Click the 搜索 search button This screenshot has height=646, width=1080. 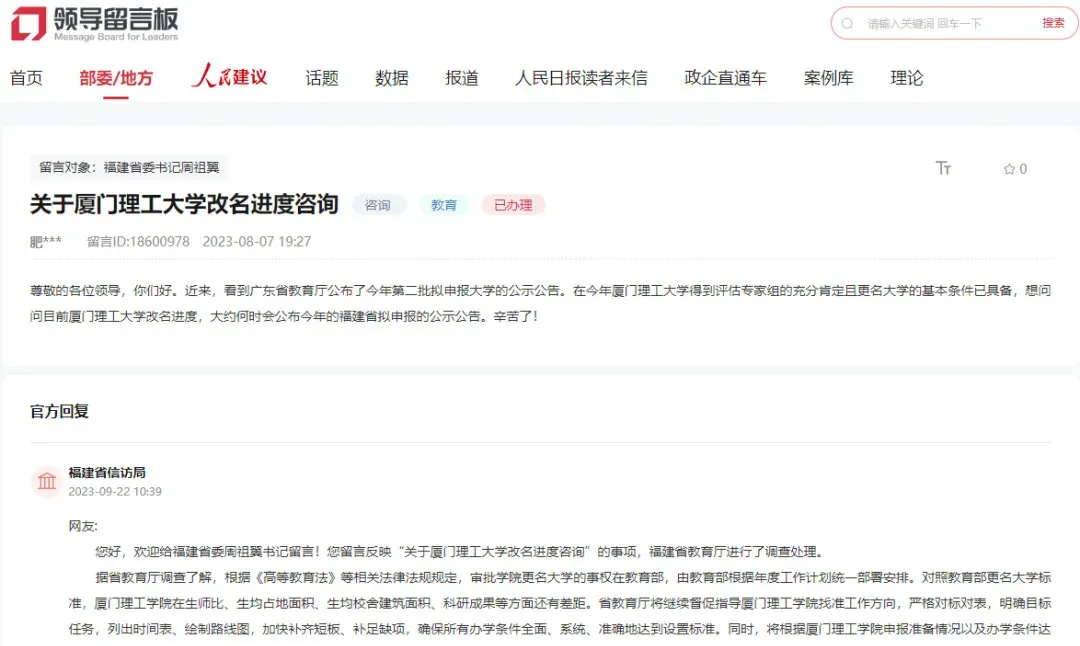(x=1054, y=22)
